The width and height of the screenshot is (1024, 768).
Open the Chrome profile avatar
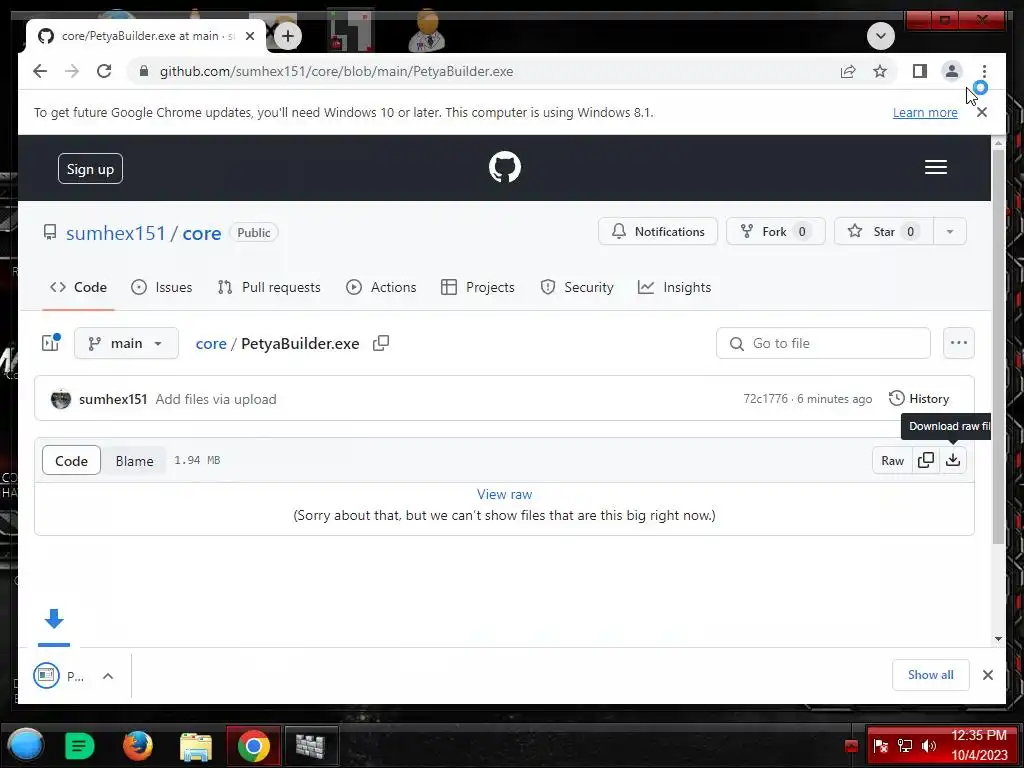pos(952,71)
